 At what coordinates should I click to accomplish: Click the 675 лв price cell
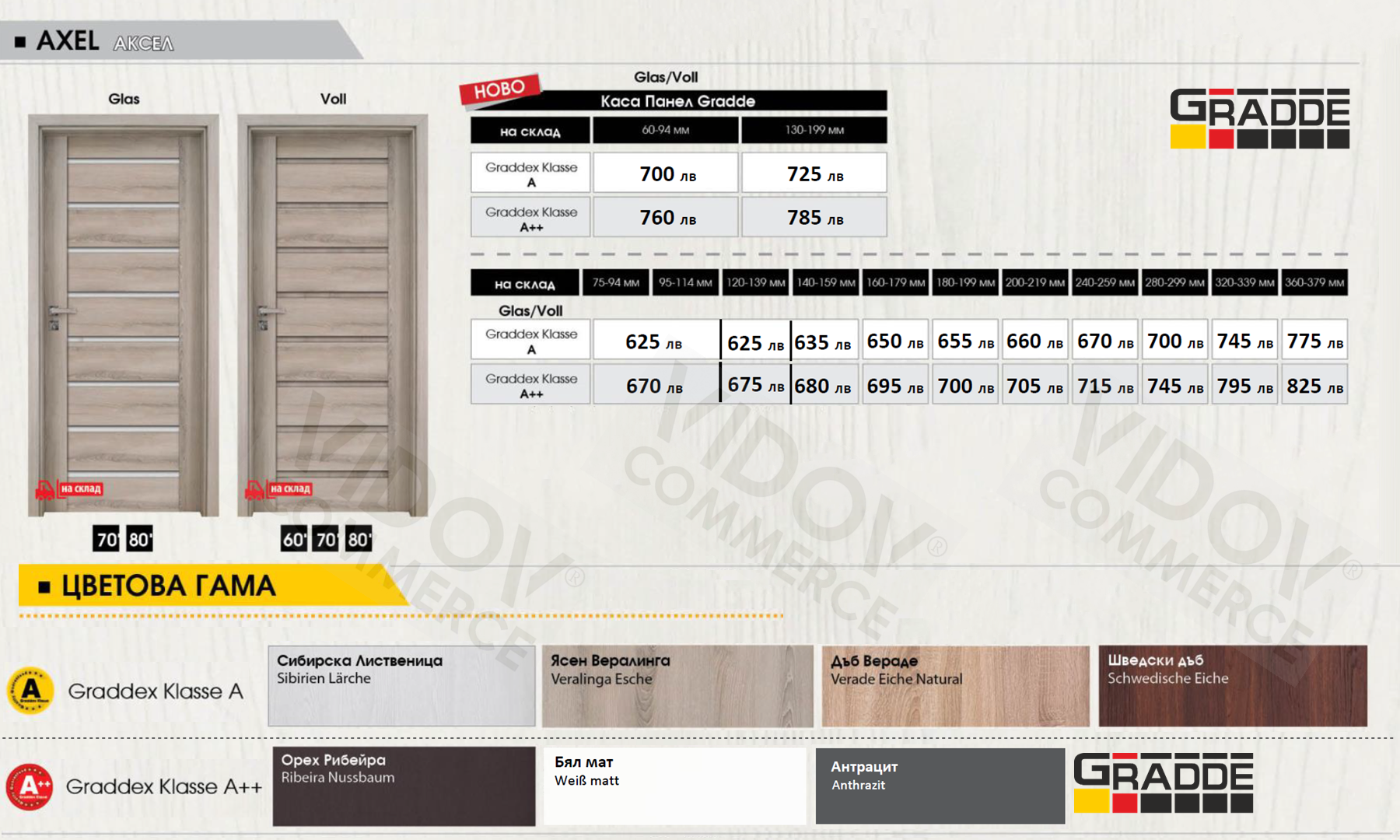point(755,384)
